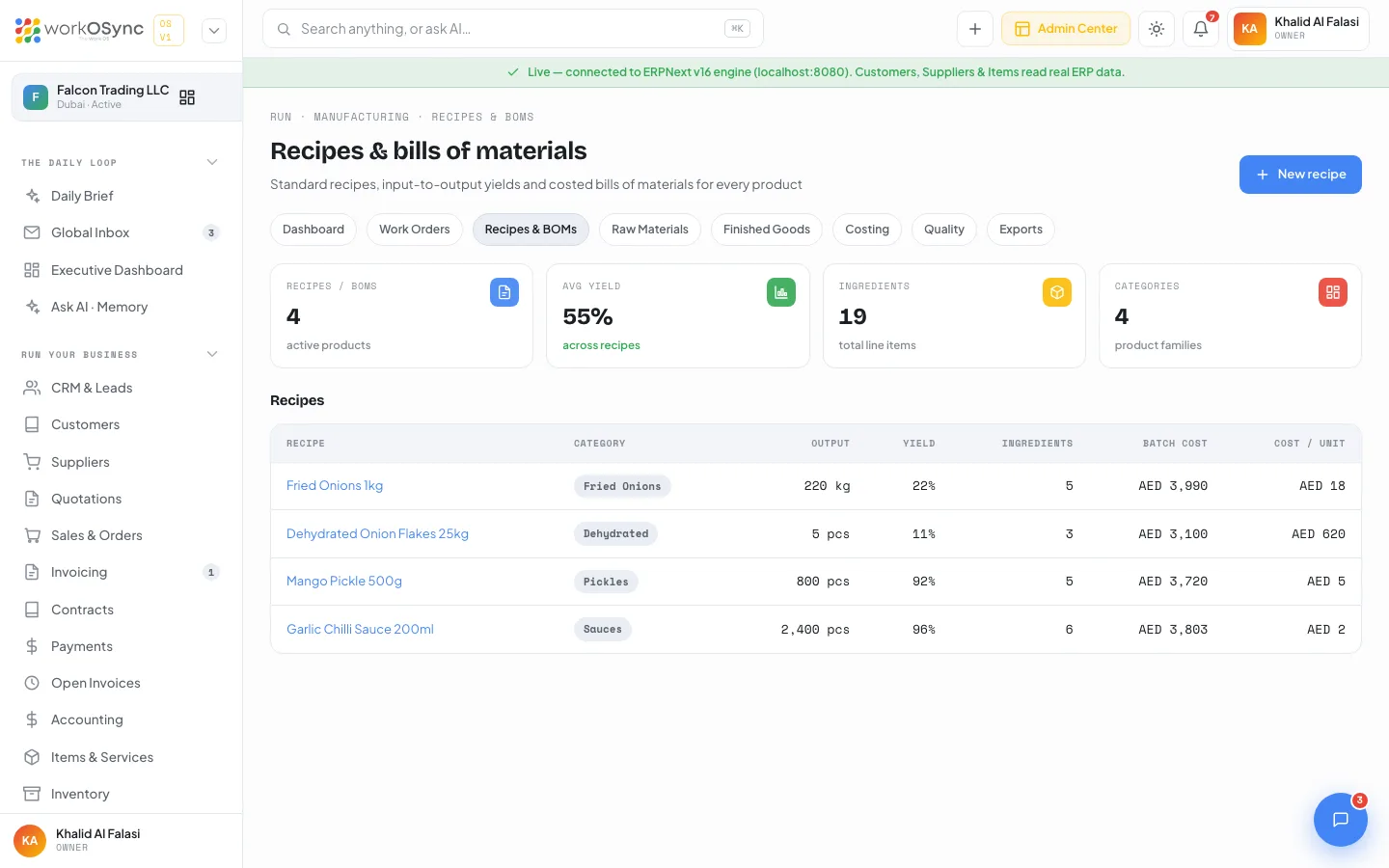Click the Recipes / BOMs card document icon
The width and height of the screenshot is (1389, 868).
pyautogui.click(x=504, y=292)
